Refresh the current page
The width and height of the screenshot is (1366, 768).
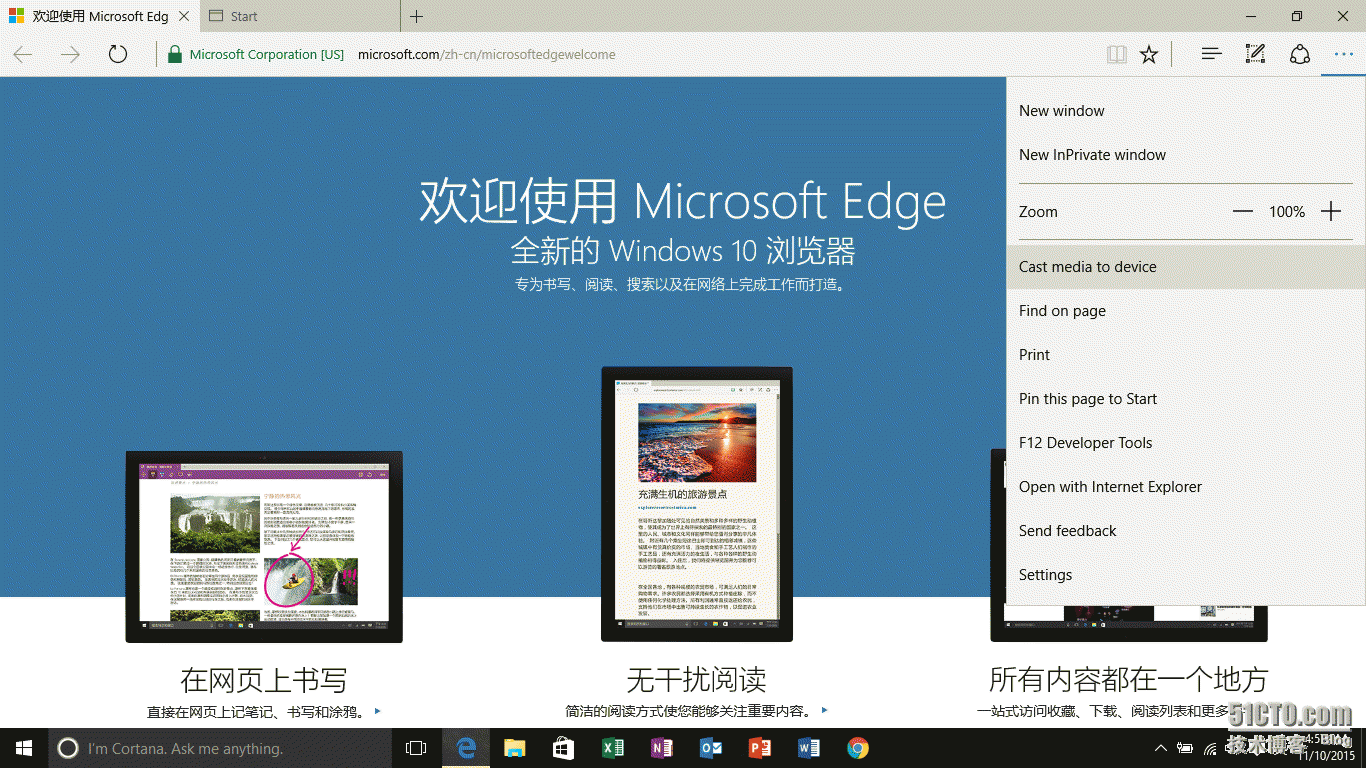(118, 54)
